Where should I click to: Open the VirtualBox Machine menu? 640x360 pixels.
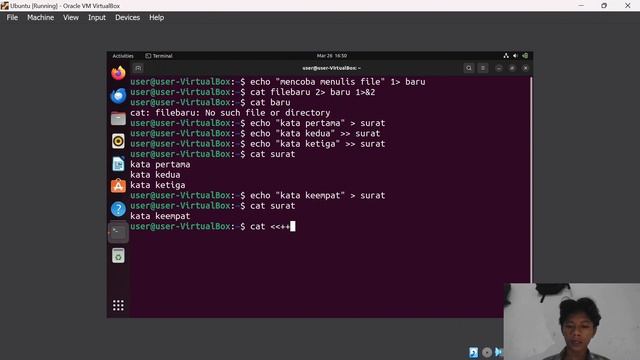pos(40,18)
